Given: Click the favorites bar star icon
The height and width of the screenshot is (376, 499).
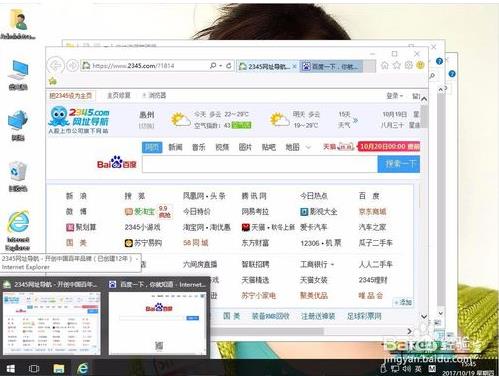Looking at the screenshot, I should coord(53,81).
